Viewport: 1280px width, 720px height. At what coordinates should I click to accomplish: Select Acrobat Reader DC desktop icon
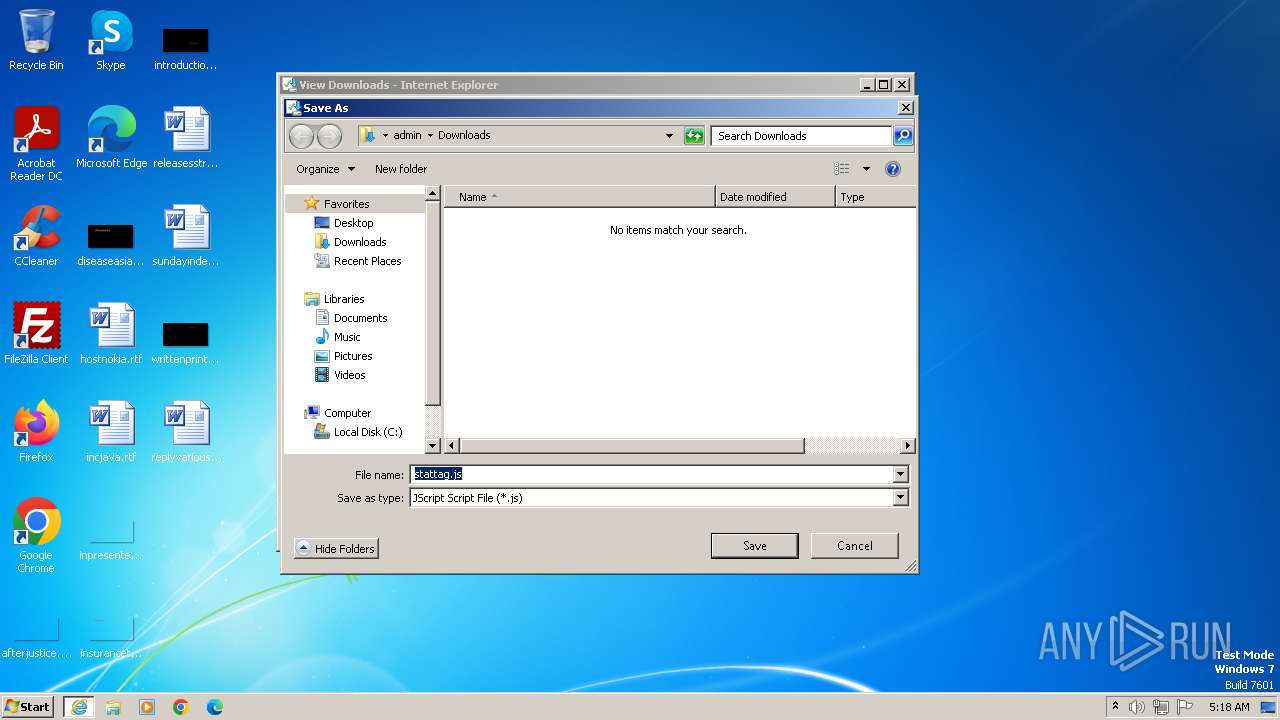point(36,144)
